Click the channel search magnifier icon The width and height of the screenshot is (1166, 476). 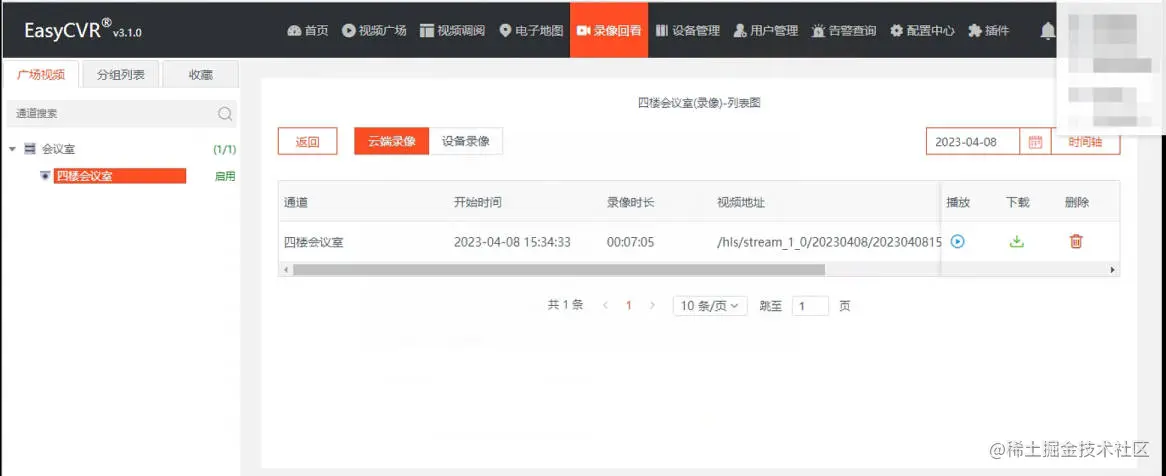(225, 114)
